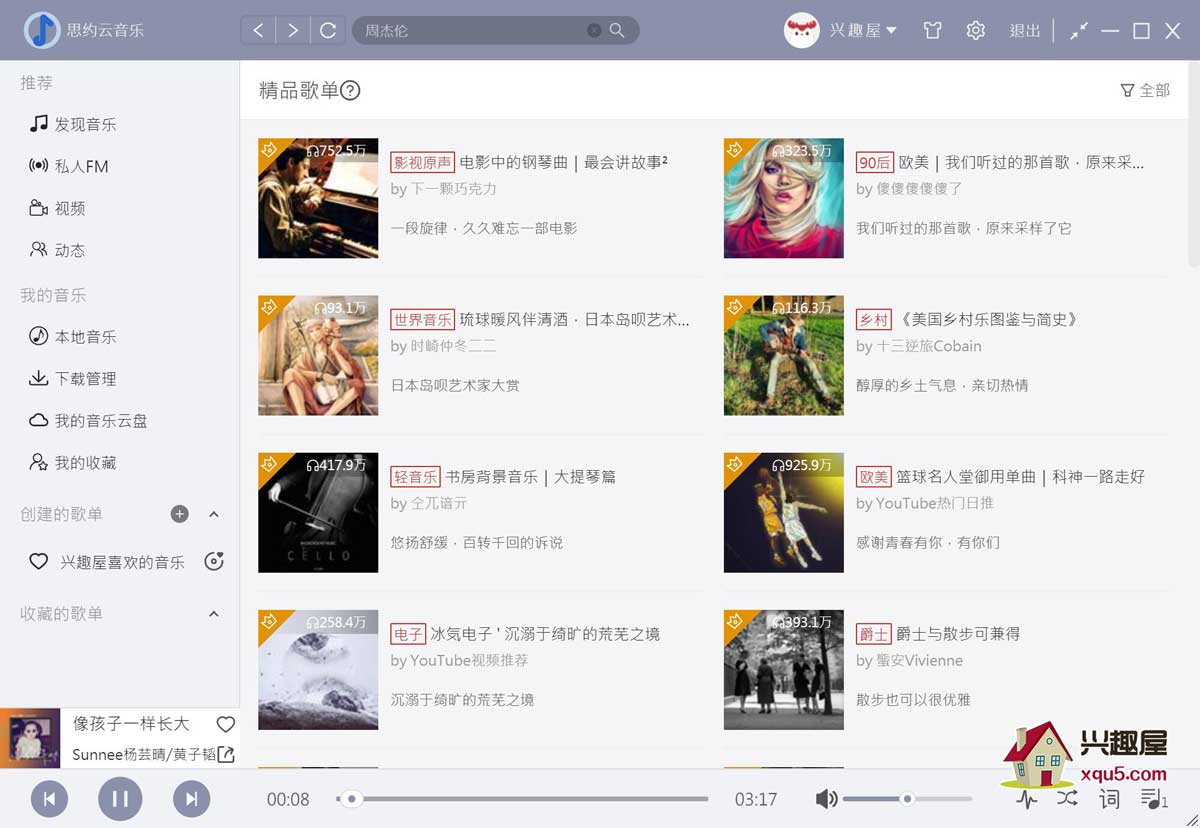Click the 退出 logout button
This screenshot has width=1200, height=828.
click(x=1025, y=30)
